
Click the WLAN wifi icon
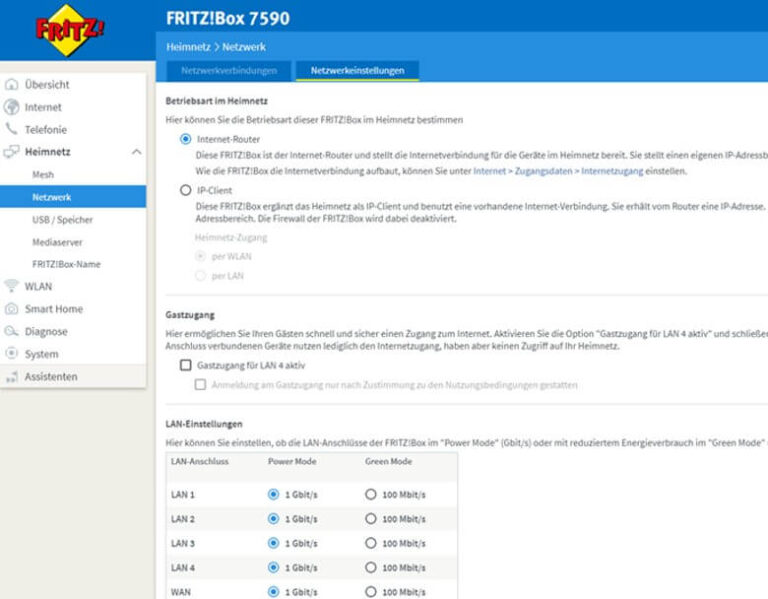12,286
